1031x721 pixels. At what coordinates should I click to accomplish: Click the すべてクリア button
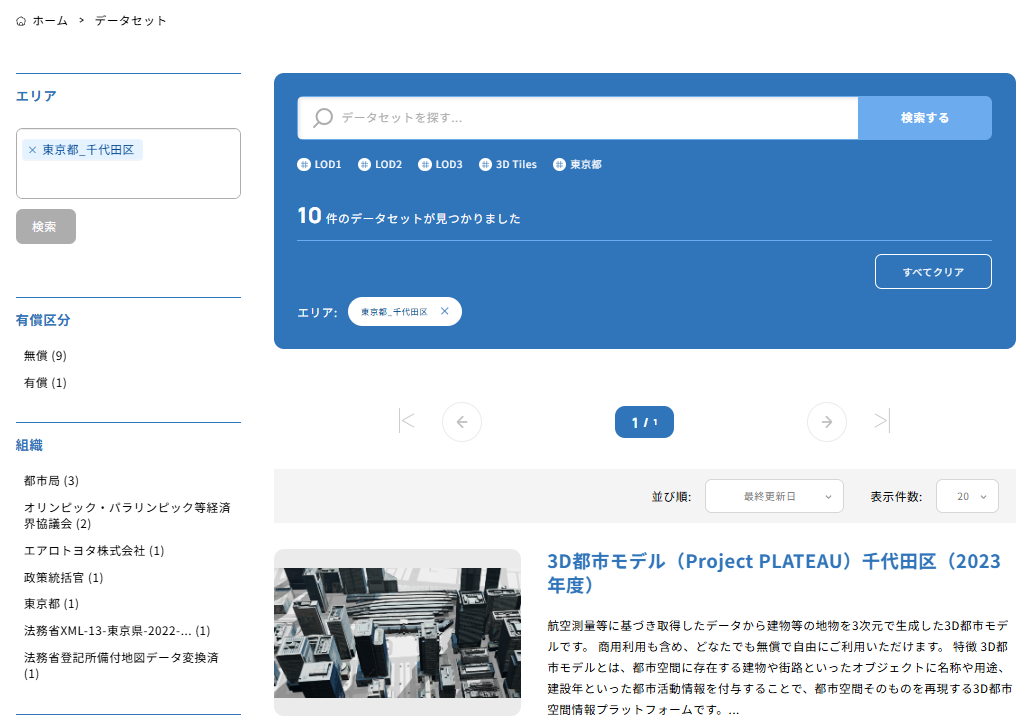pos(933,272)
